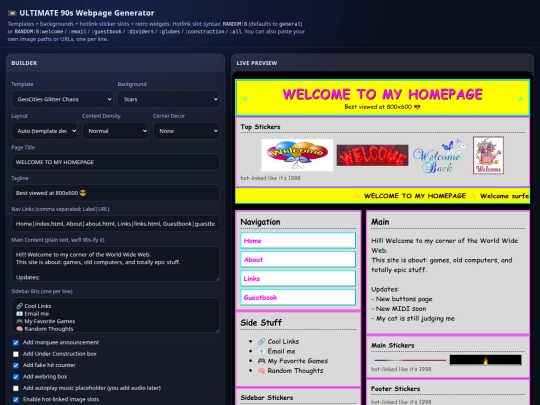Open the Home nav link in preview

298,240
